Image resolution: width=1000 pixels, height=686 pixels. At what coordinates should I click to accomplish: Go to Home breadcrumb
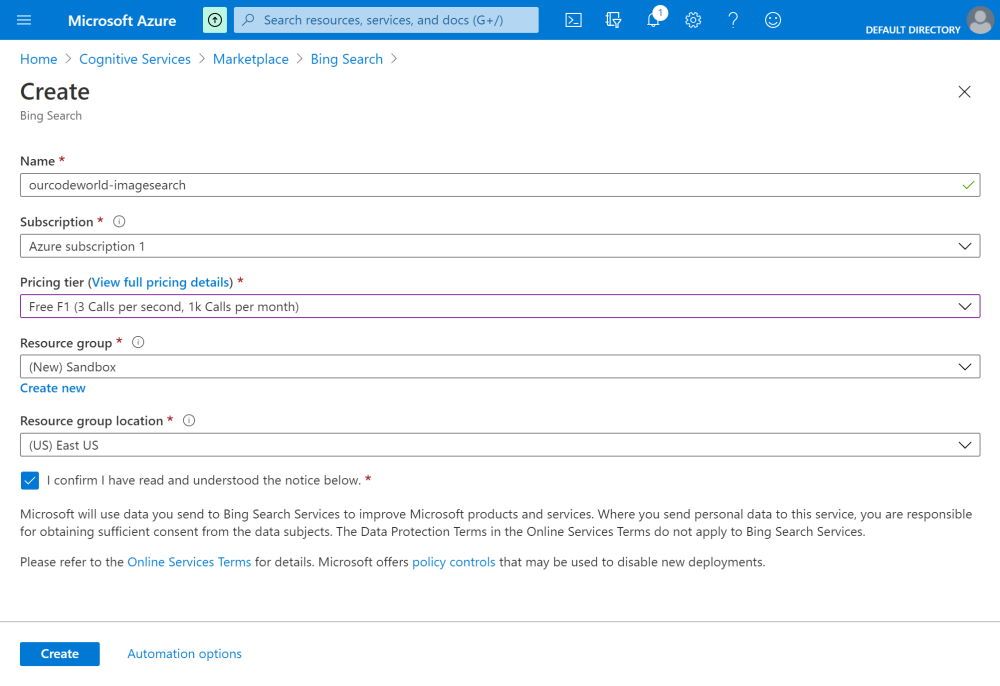coord(38,59)
